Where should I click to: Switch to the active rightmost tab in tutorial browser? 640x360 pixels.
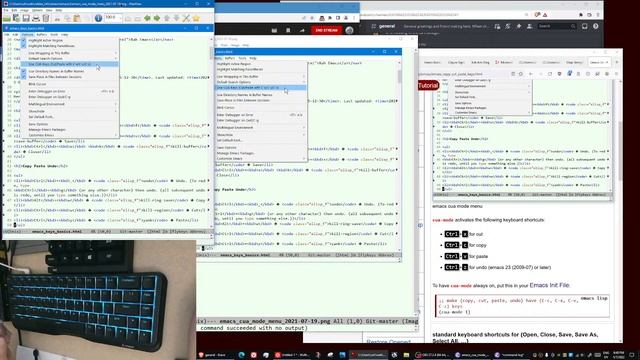click(x=599, y=62)
